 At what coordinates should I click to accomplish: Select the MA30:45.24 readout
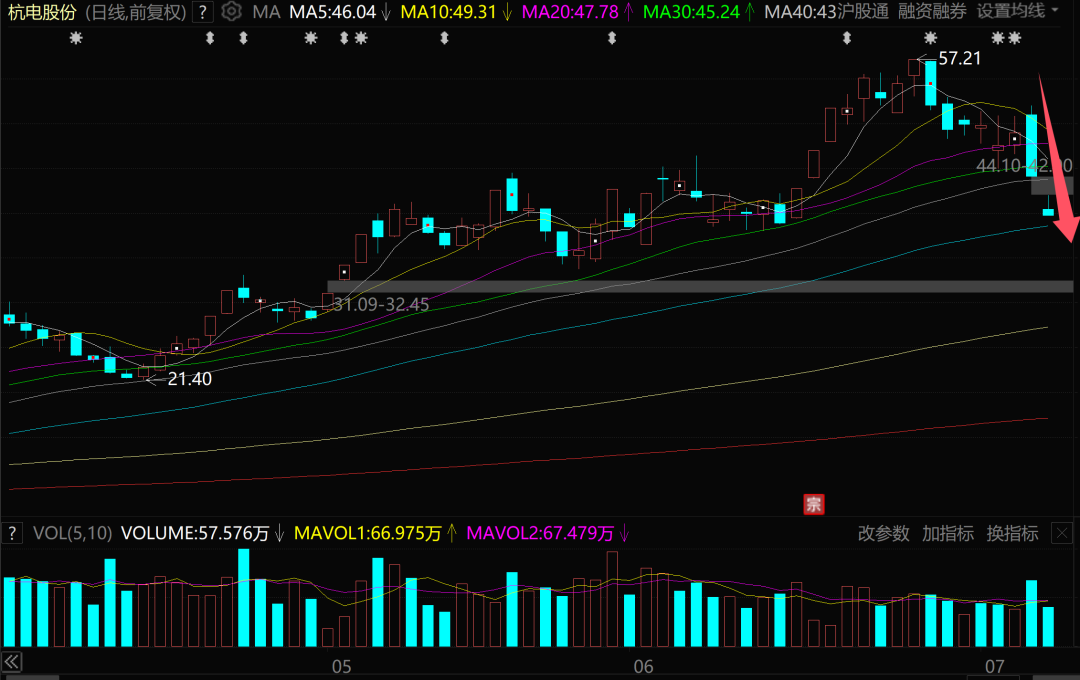coord(692,12)
